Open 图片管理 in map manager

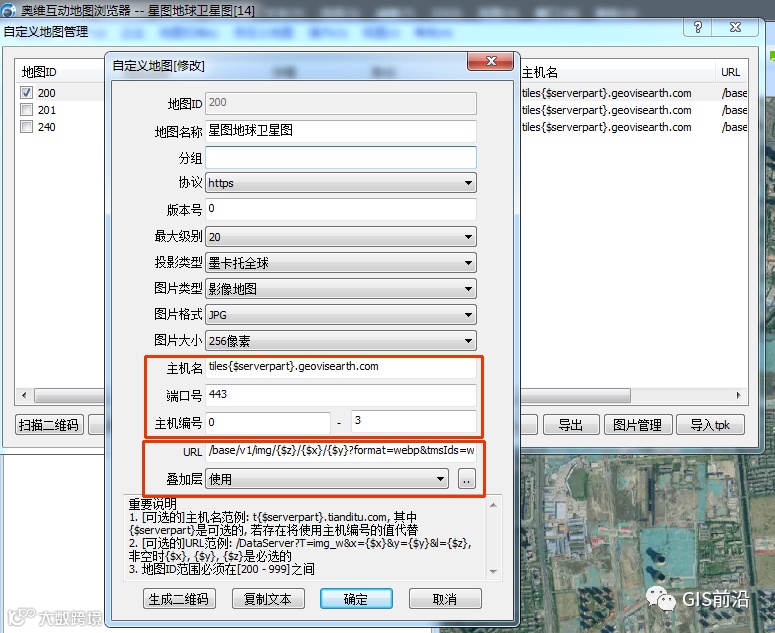click(x=638, y=424)
